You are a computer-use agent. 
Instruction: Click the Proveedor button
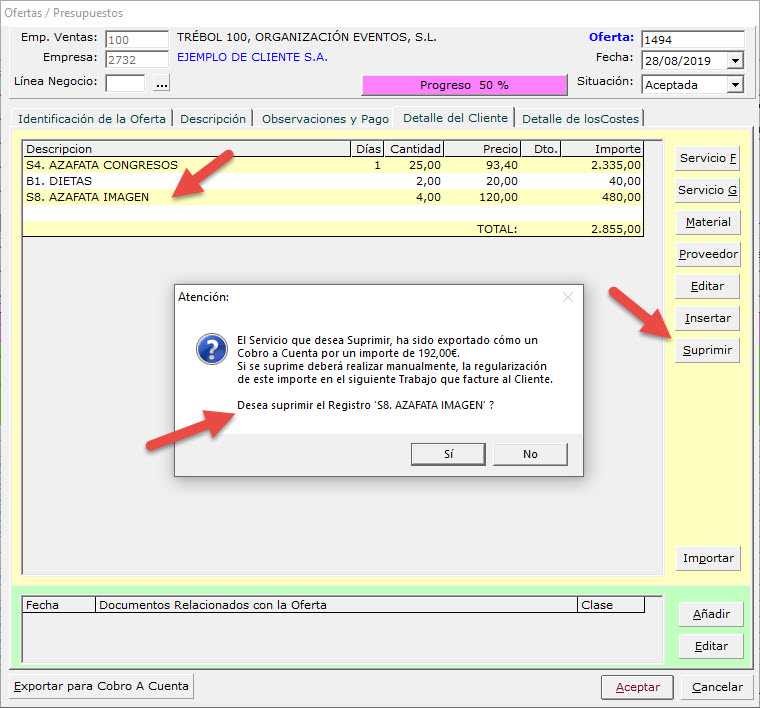coord(708,254)
